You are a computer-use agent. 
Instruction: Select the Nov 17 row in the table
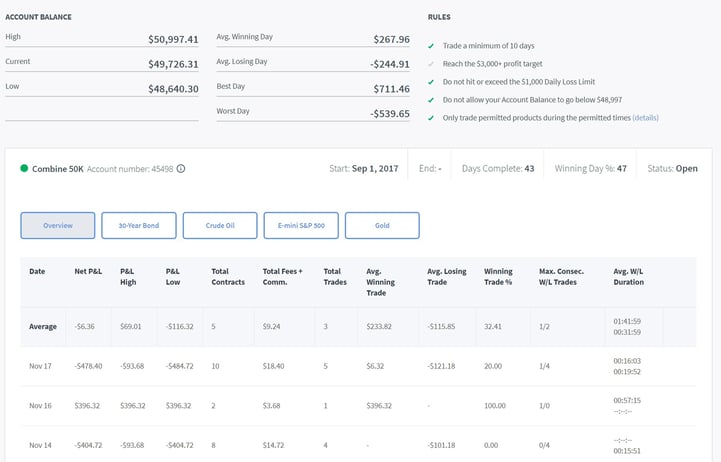coord(39,366)
